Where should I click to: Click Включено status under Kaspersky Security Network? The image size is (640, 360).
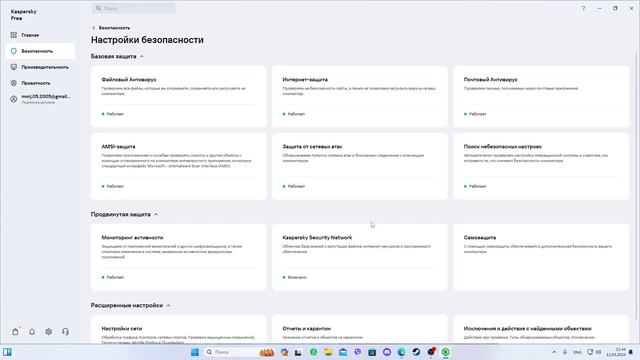pos(295,277)
